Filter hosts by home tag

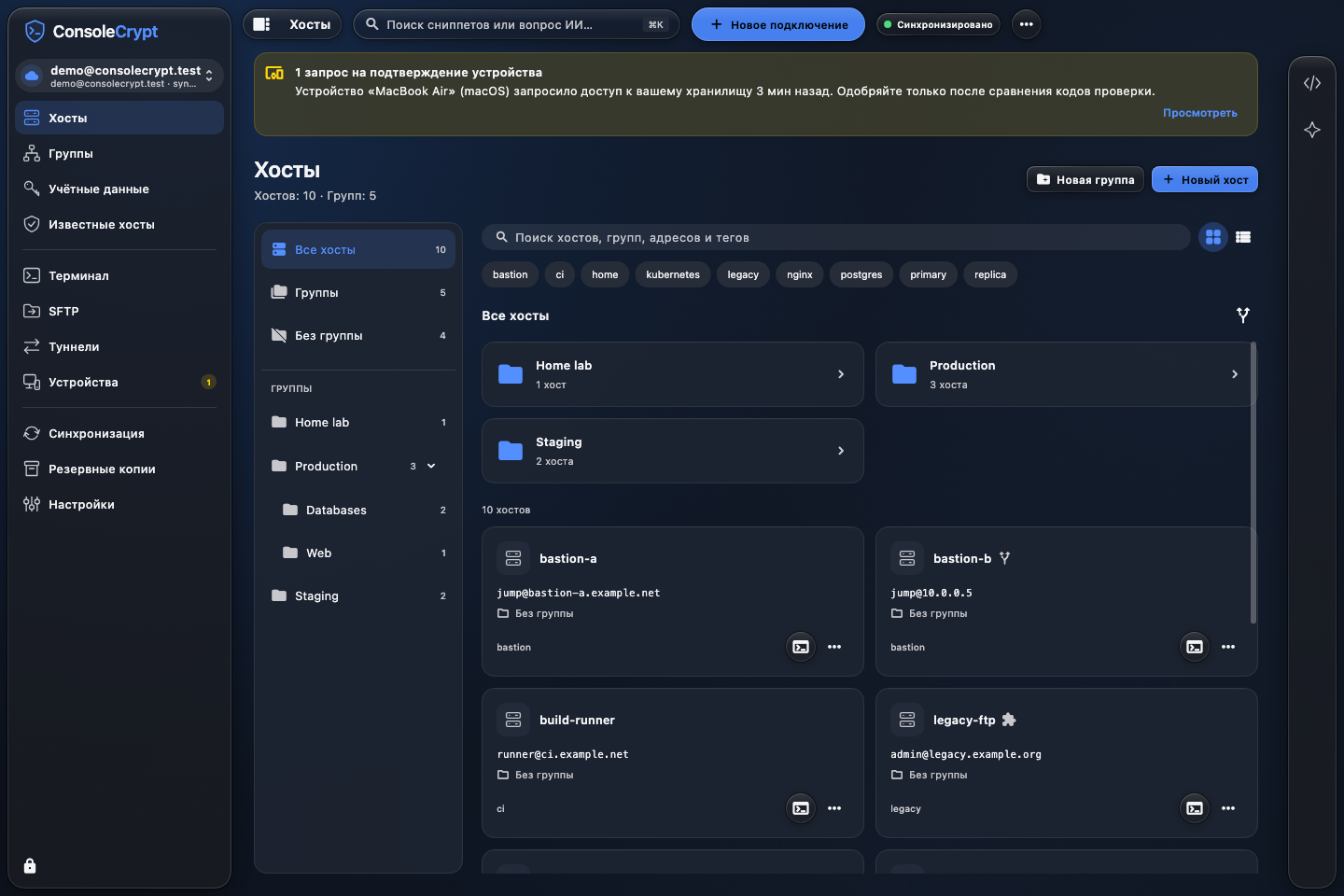605,274
